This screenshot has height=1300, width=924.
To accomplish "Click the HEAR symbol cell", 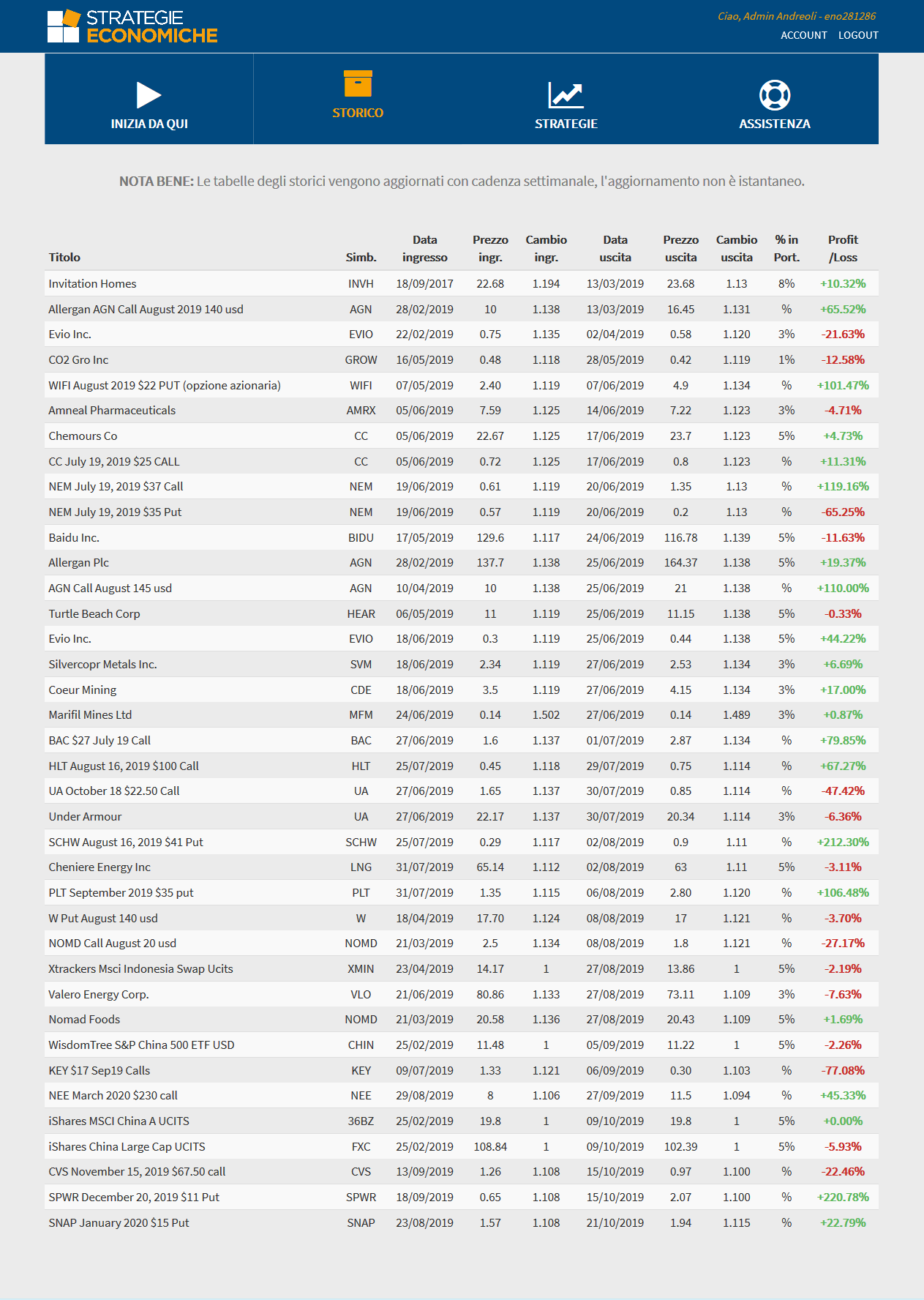I will [361, 613].
